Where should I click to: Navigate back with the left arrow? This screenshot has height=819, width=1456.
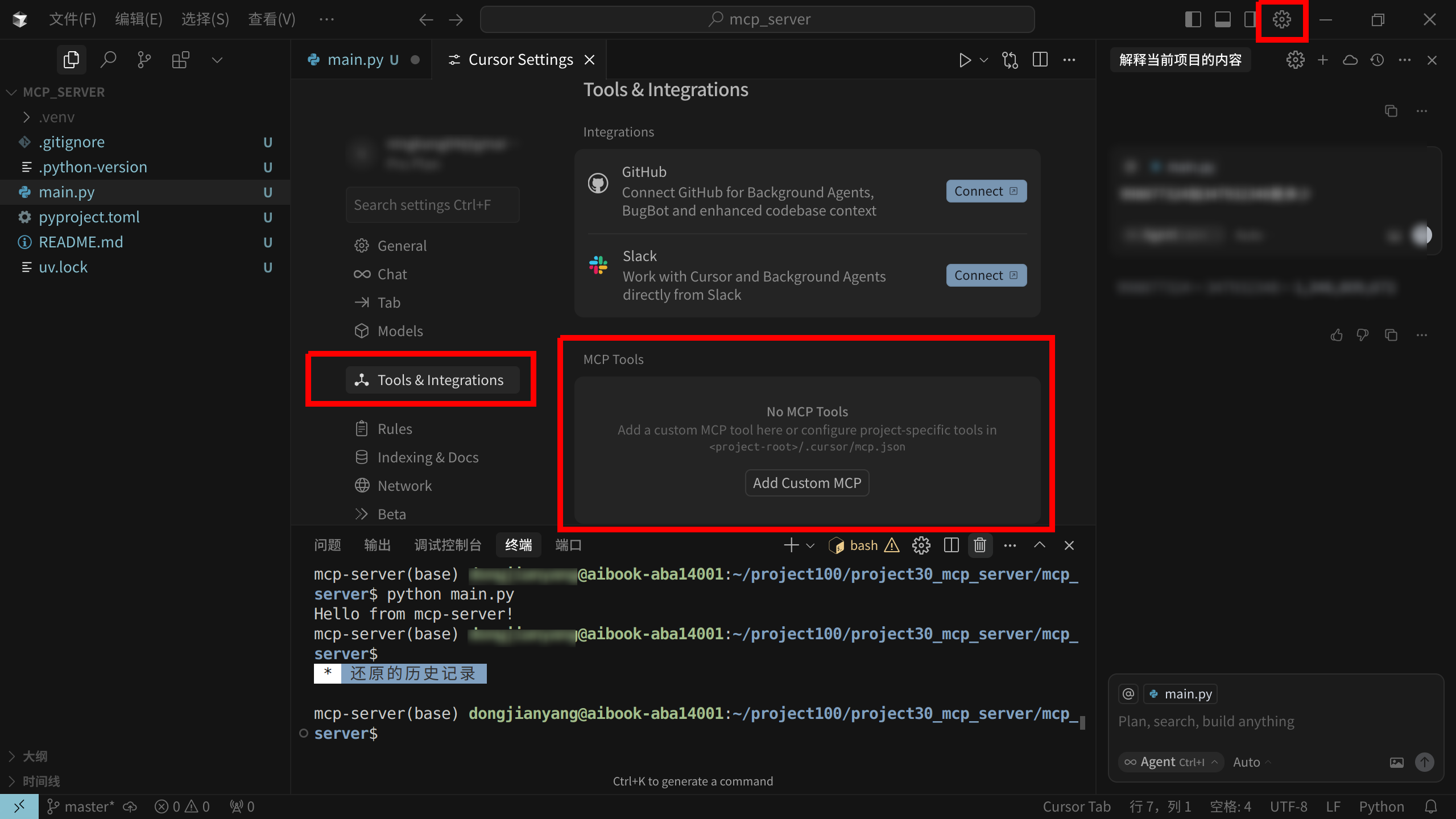pyautogui.click(x=426, y=20)
